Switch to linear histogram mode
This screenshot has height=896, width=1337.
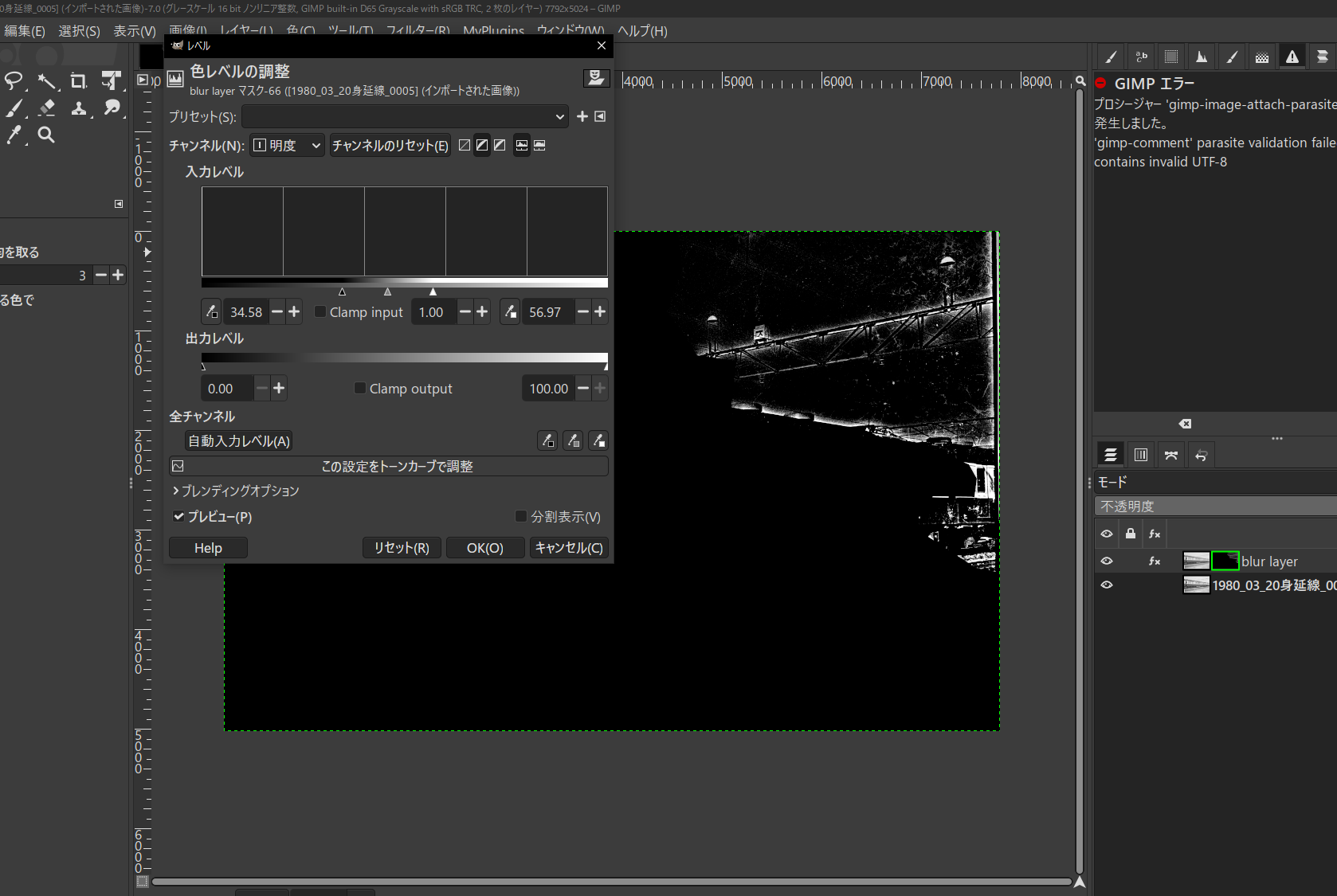point(522,145)
